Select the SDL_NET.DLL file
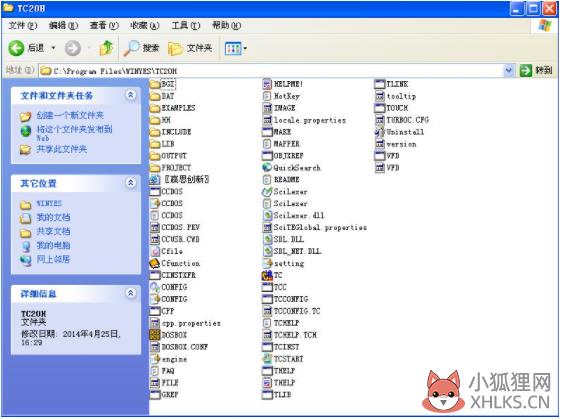The height and width of the screenshot is (418, 561). pos(292,251)
